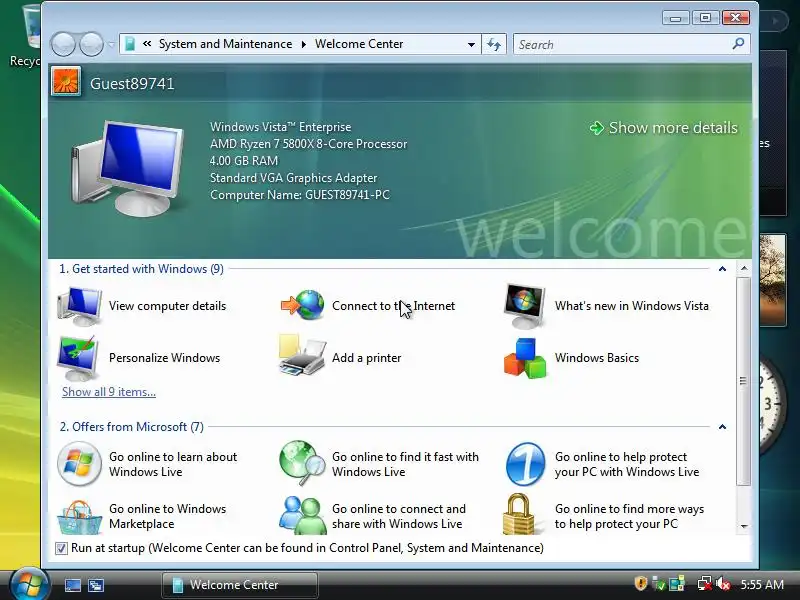
Task: Open the View computer details monitor icon
Action: coord(79,306)
